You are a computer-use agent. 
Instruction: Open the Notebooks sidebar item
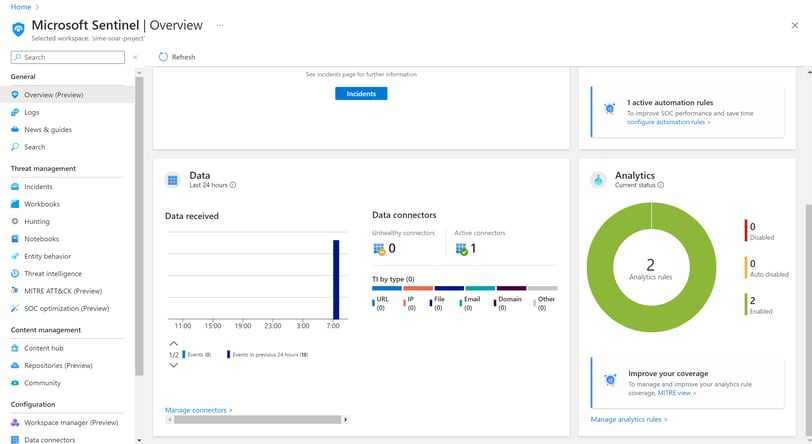pos(41,239)
